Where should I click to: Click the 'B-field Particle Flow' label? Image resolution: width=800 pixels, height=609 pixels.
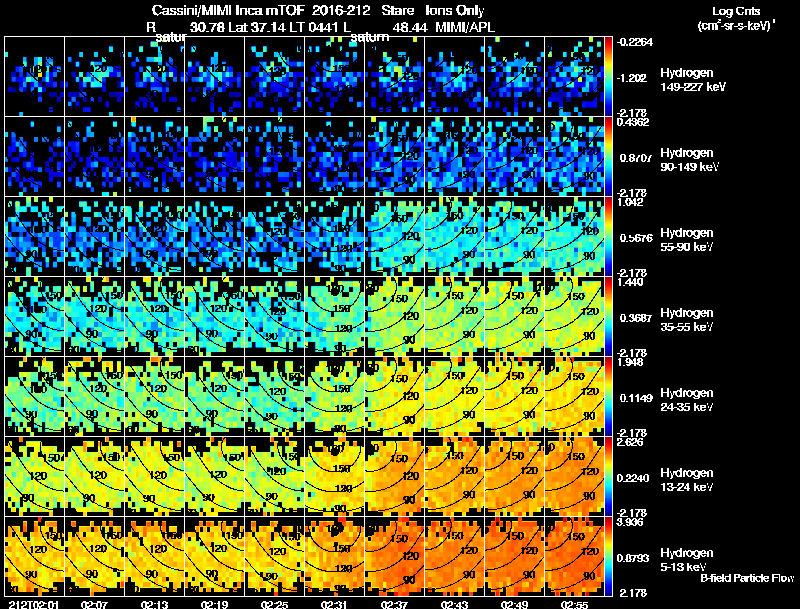pos(747,578)
